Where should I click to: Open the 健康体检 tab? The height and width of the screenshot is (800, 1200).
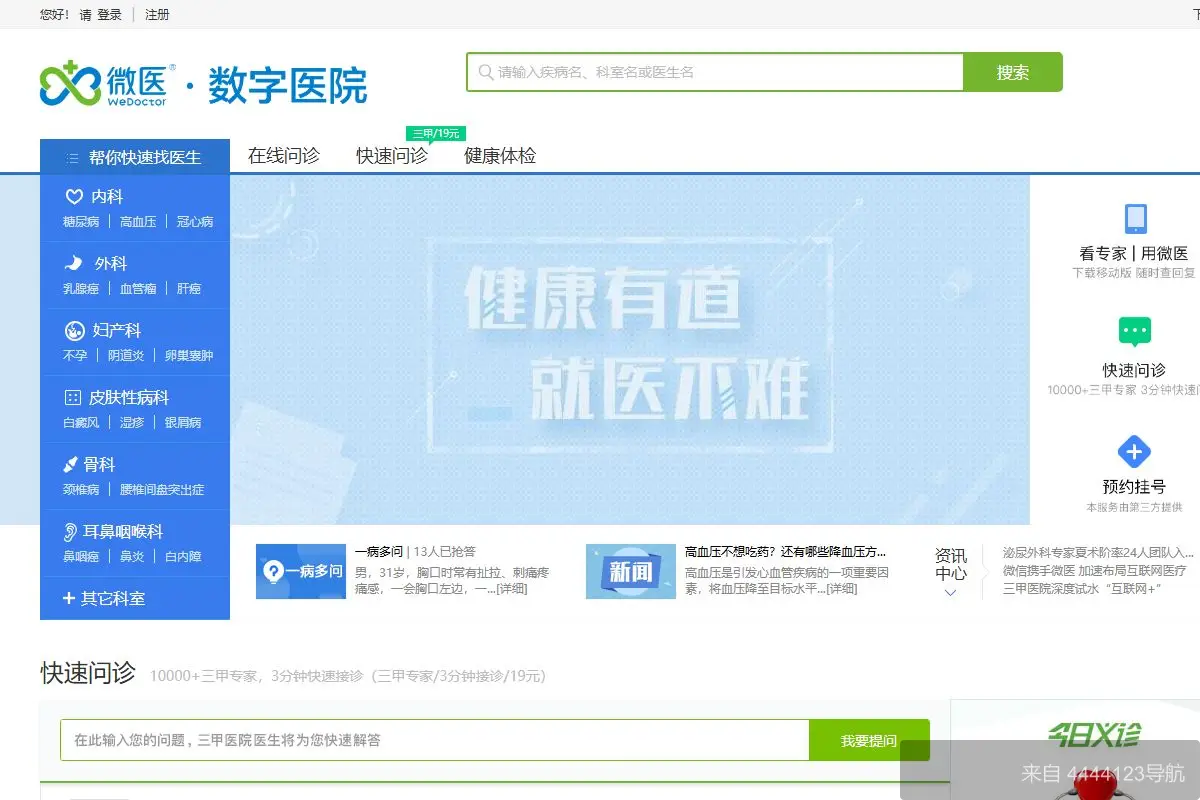click(x=499, y=157)
